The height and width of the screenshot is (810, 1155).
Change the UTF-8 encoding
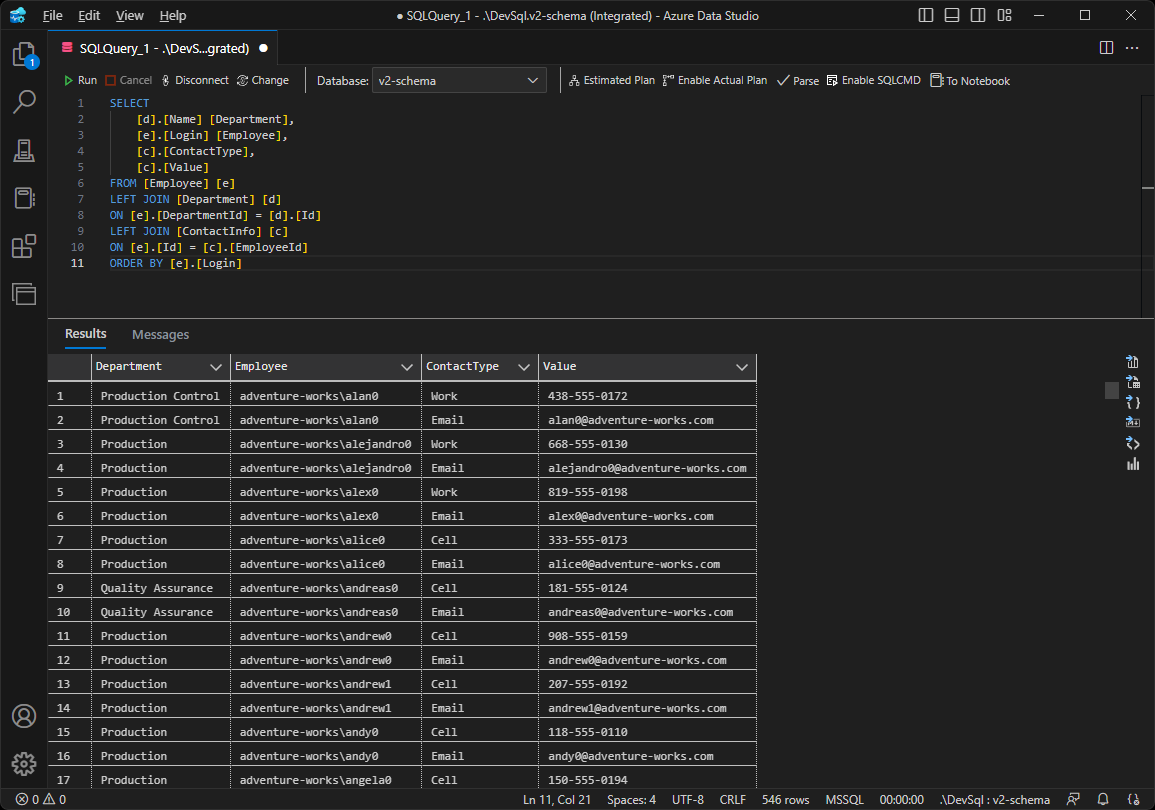click(687, 800)
